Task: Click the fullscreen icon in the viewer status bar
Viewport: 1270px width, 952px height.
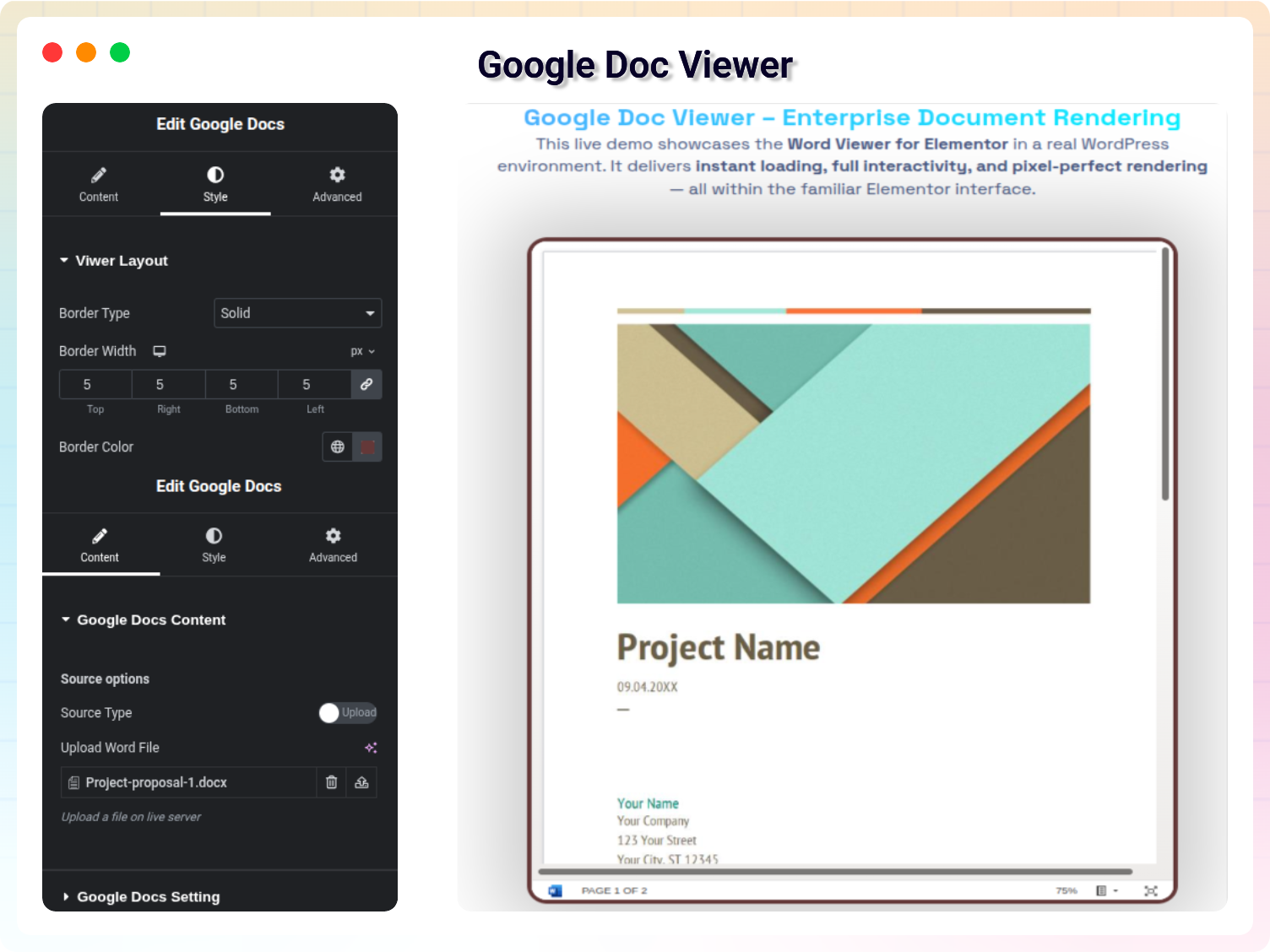Action: point(1150,891)
